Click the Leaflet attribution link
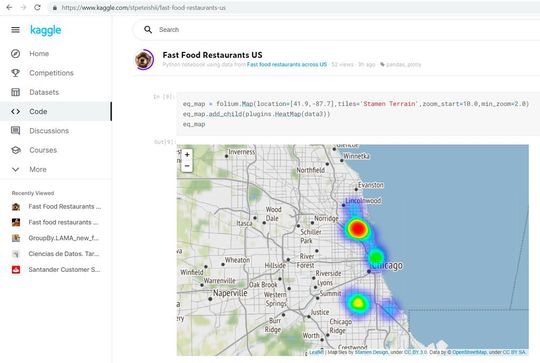 click(316, 352)
